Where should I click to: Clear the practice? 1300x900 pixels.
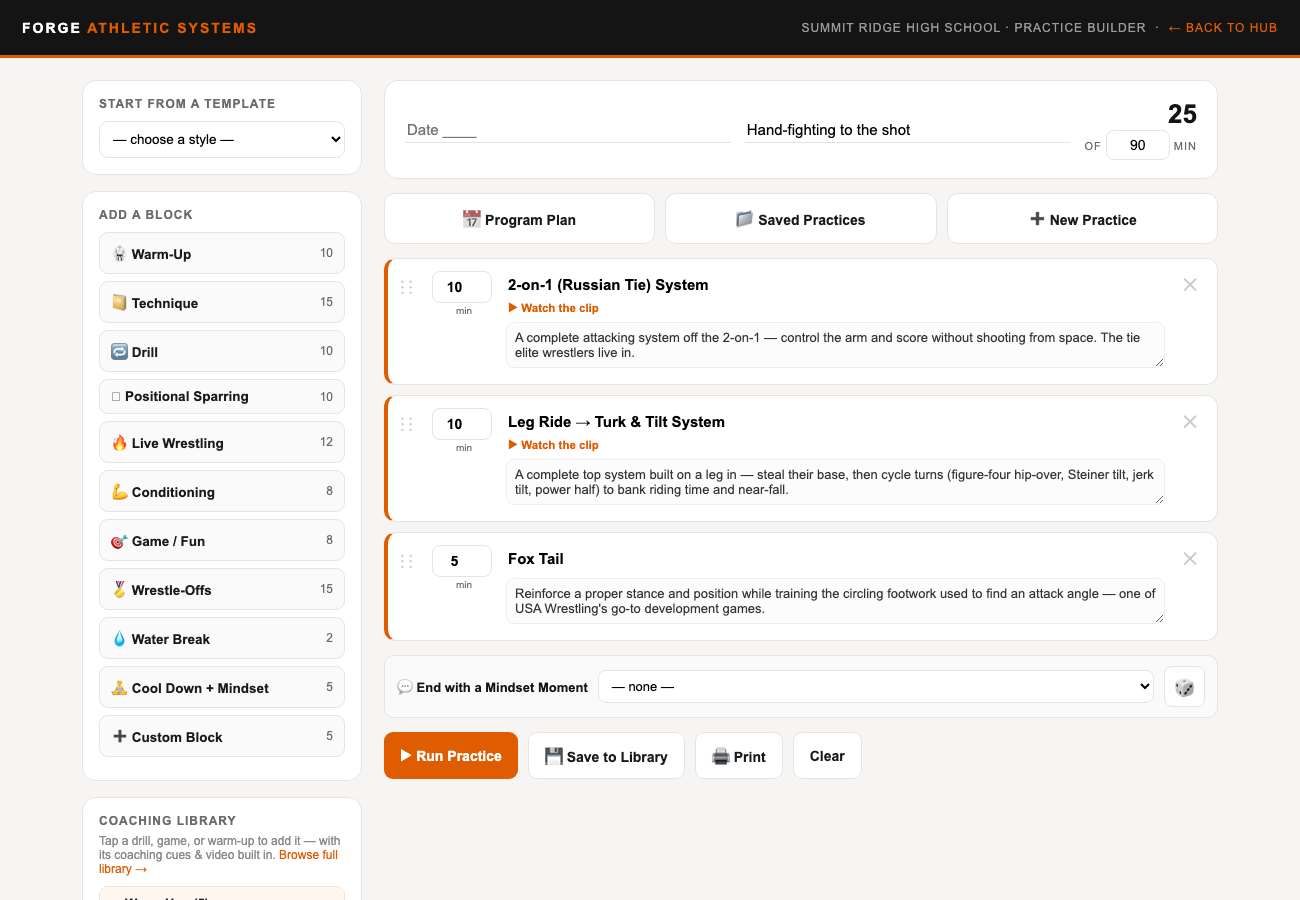827,756
